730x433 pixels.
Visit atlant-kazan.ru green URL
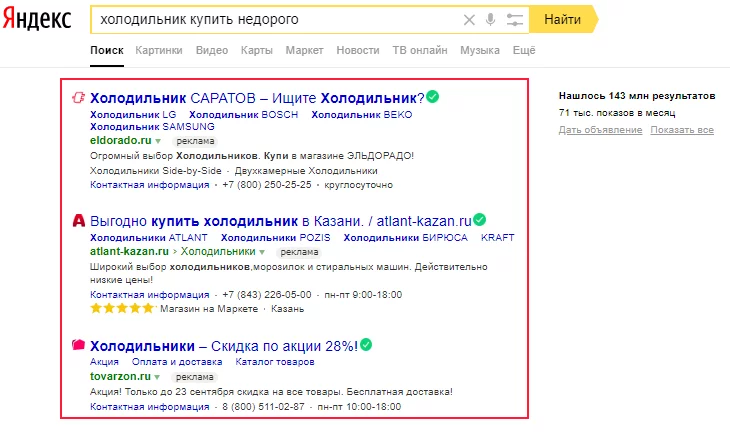click(129, 251)
